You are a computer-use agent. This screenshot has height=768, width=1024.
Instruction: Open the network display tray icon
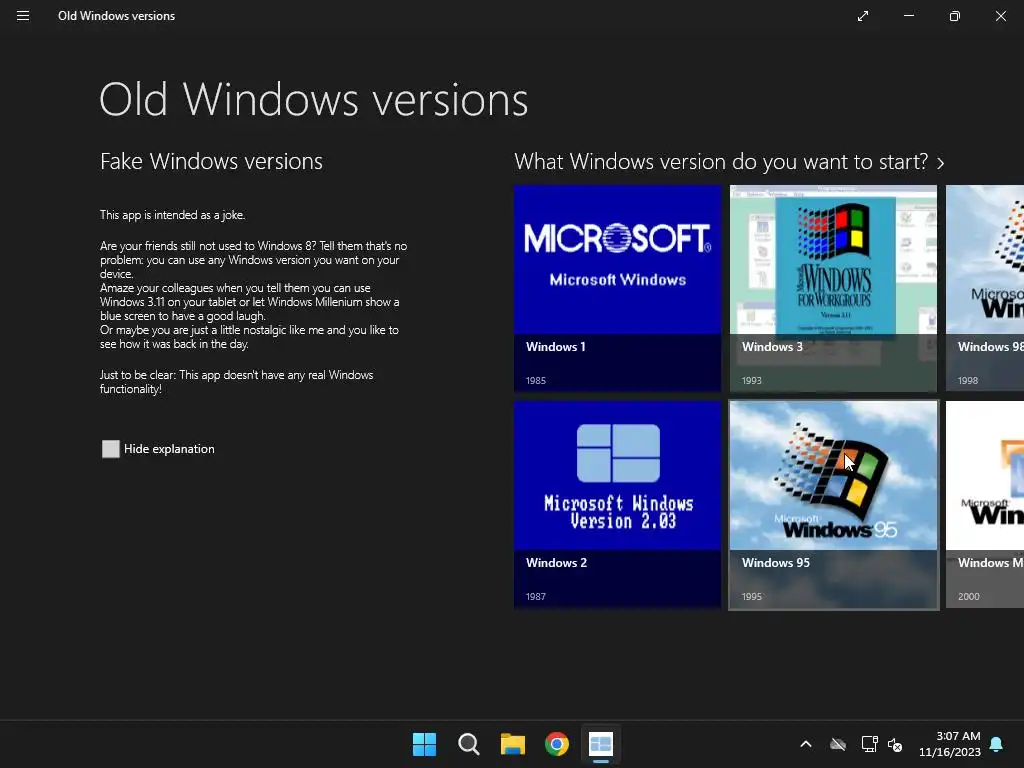click(x=869, y=744)
